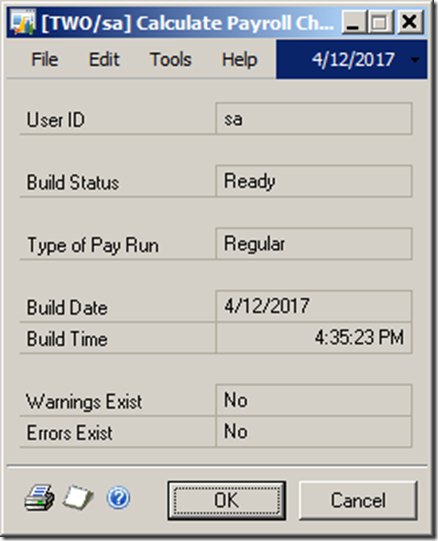
Task: Open the Help menu
Action: click(x=240, y=59)
